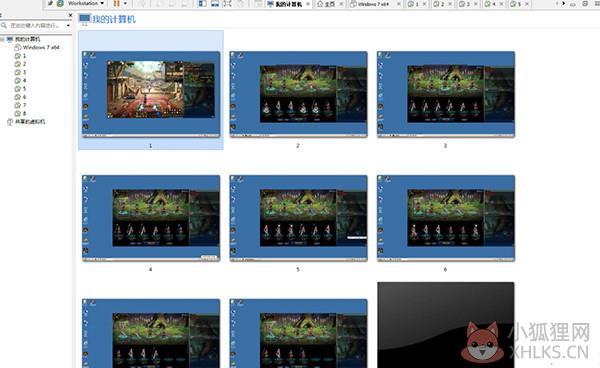This screenshot has width=600, height=368.
Task: Toggle the thumbnail bar view icon
Action: click(x=215, y=4)
